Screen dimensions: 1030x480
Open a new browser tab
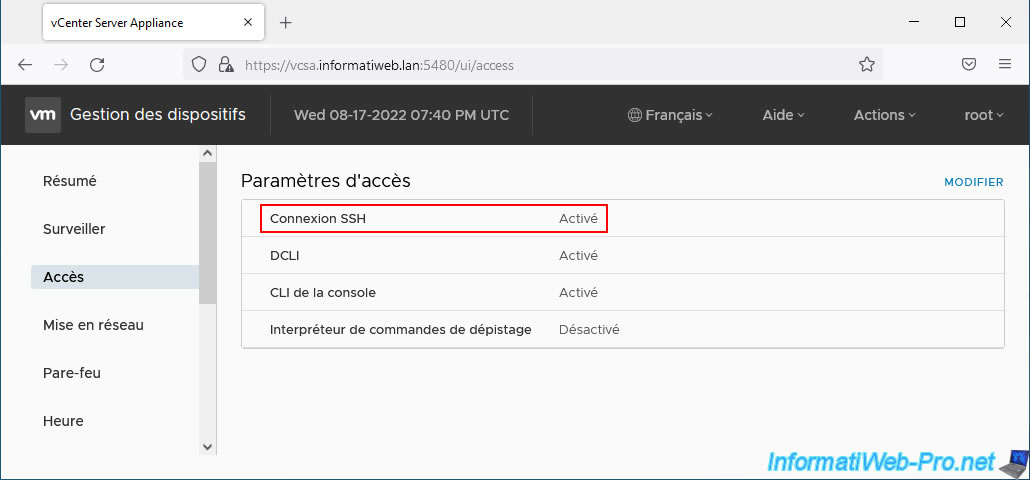tap(285, 23)
